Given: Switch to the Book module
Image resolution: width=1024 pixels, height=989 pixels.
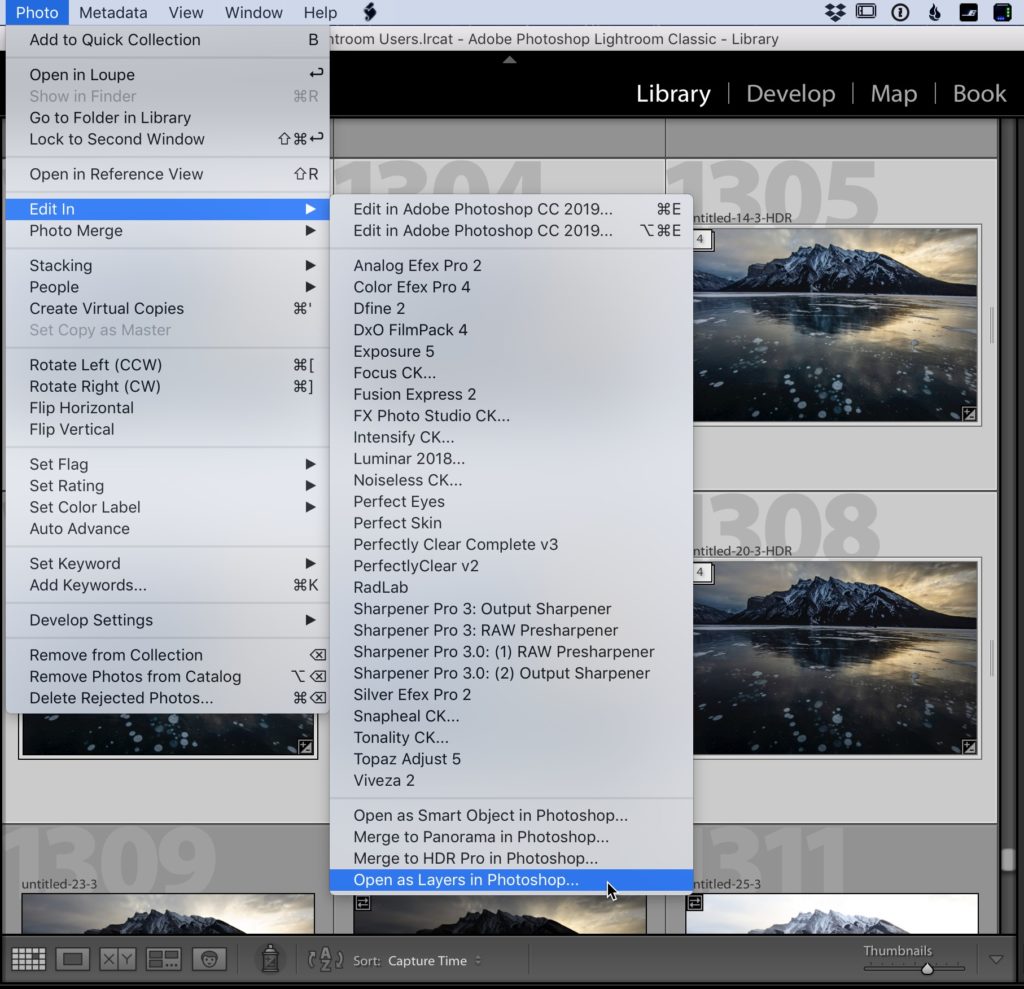Looking at the screenshot, I should click(x=979, y=93).
